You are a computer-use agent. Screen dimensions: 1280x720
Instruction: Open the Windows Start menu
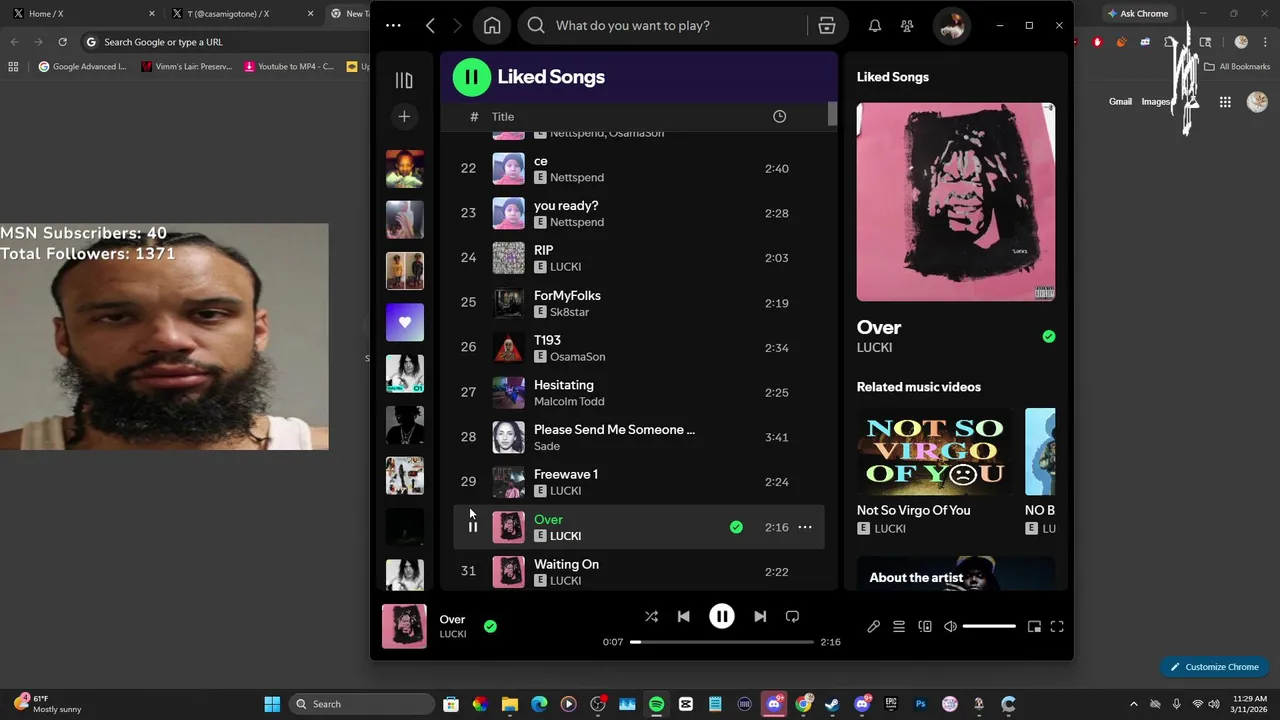pos(272,704)
